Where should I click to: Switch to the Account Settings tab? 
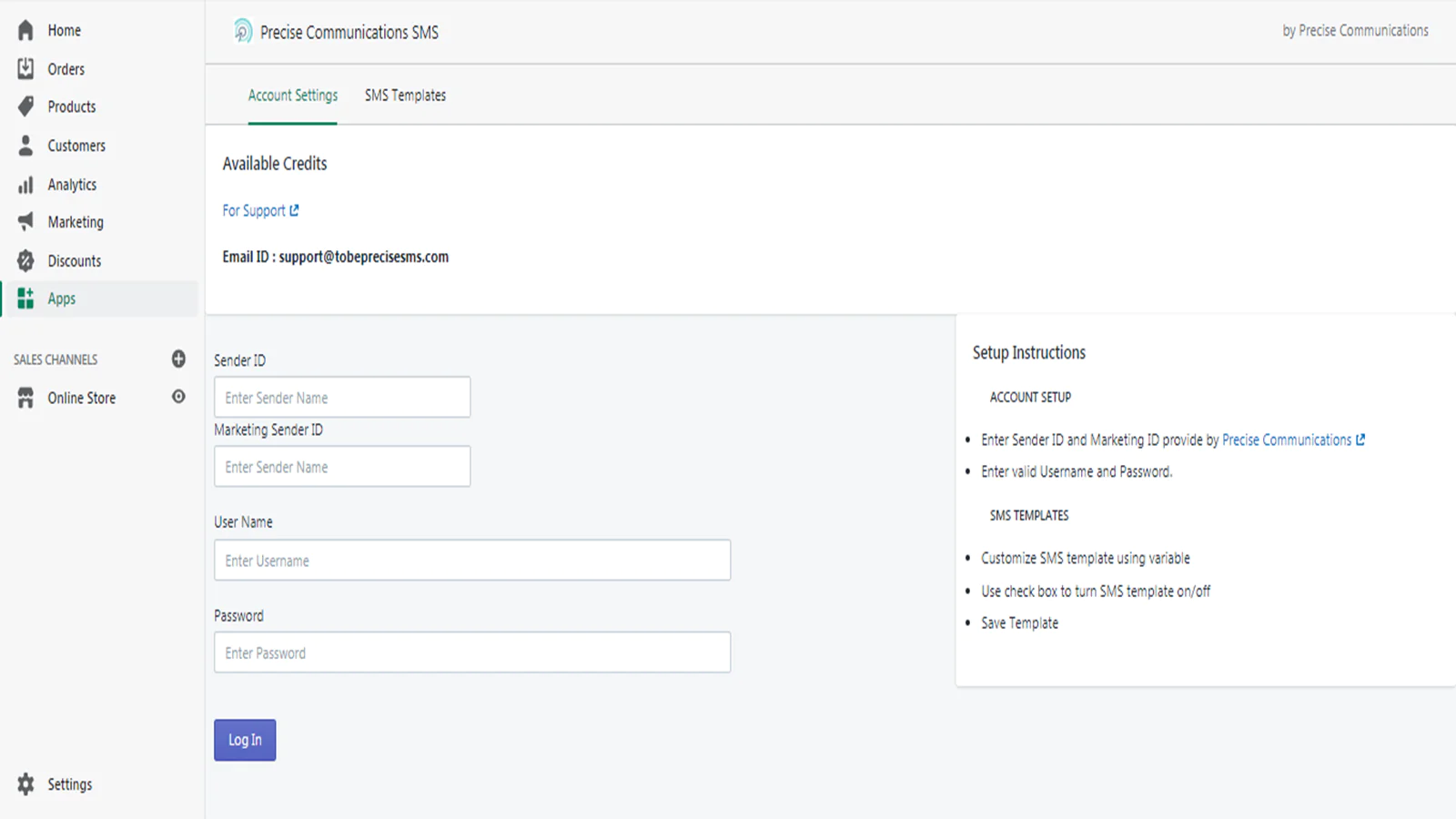(x=293, y=95)
